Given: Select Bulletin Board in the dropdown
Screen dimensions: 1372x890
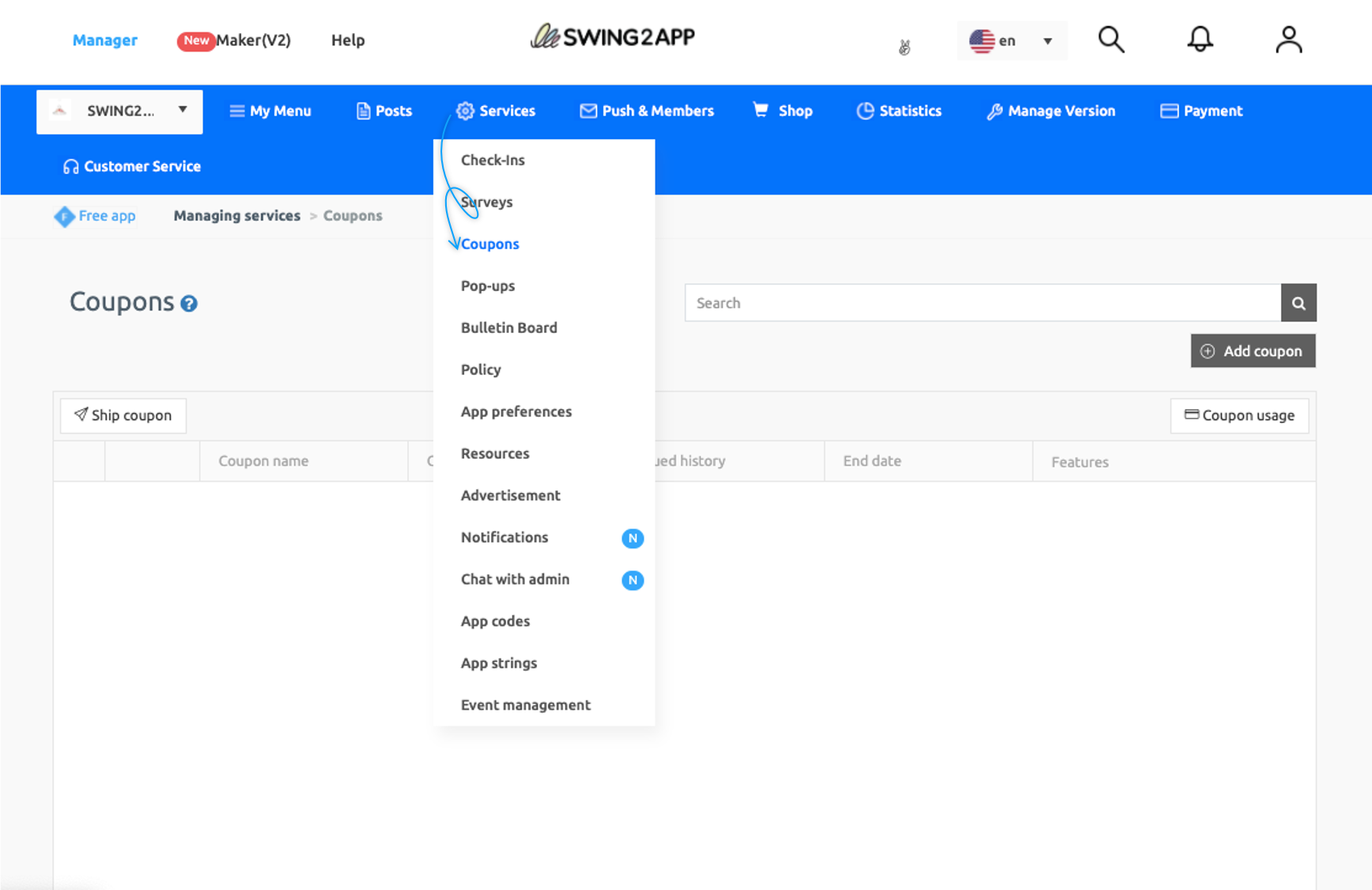Looking at the screenshot, I should [x=508, y=328].
